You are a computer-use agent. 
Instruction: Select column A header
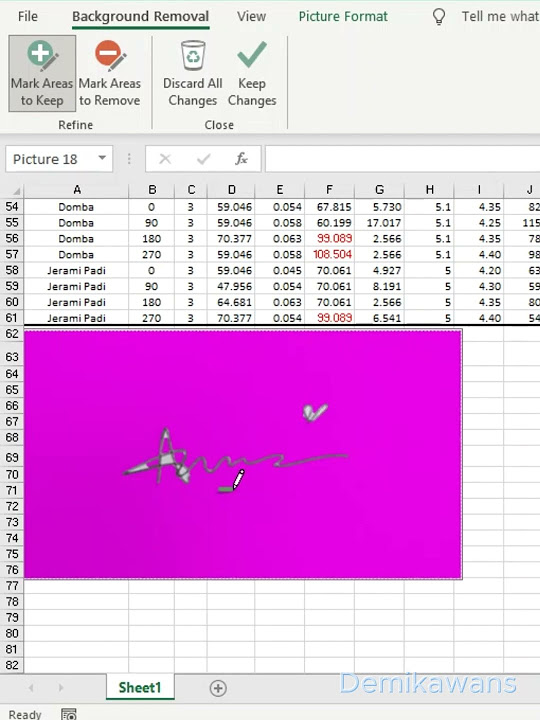(x=77, y=190)
